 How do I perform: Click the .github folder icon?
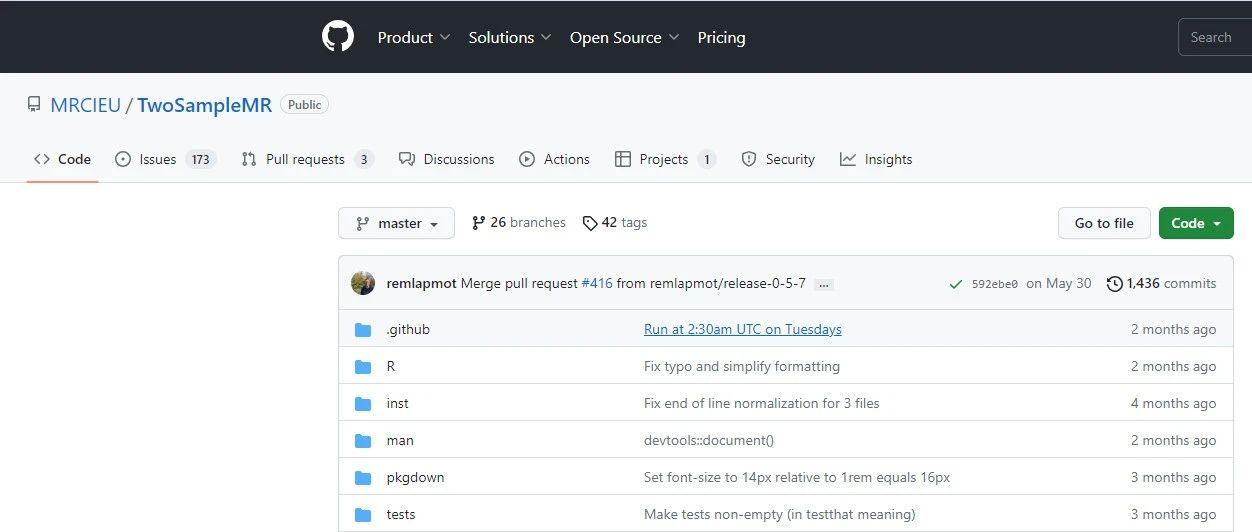[363, 330]
